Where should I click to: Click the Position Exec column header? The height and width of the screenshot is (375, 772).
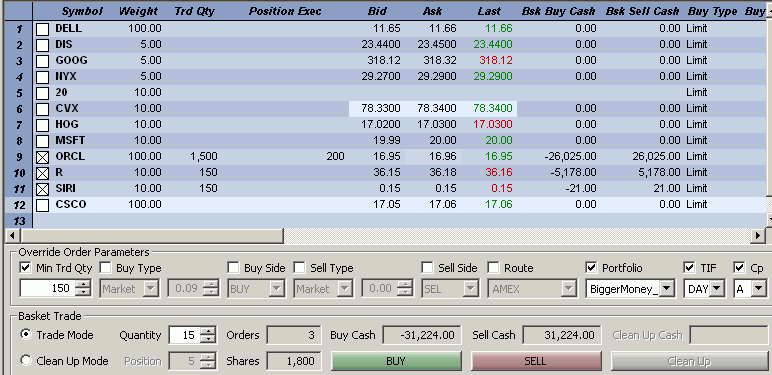285,11
